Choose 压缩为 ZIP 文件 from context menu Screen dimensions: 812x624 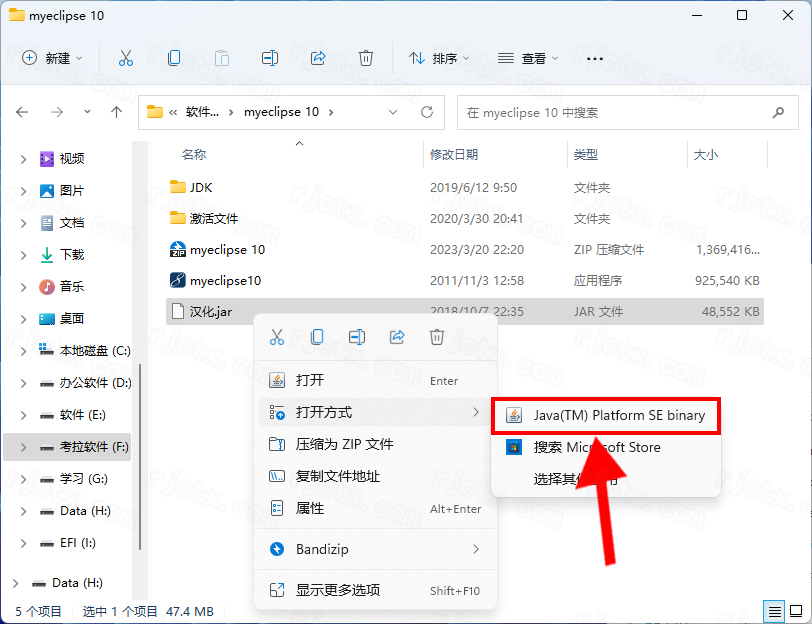(x=344, y=444)
